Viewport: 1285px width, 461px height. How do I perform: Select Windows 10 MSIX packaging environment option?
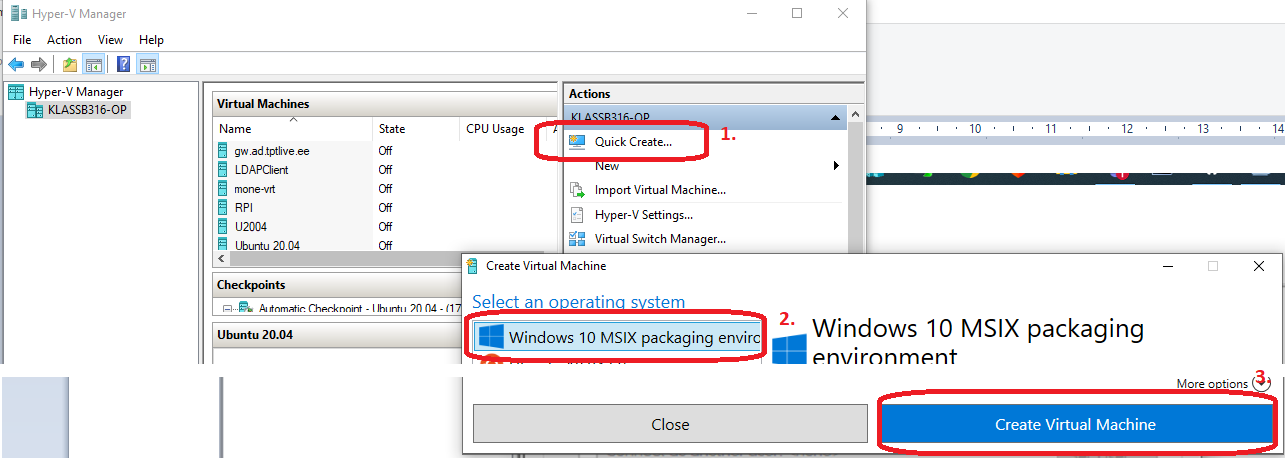coord(617,338)
